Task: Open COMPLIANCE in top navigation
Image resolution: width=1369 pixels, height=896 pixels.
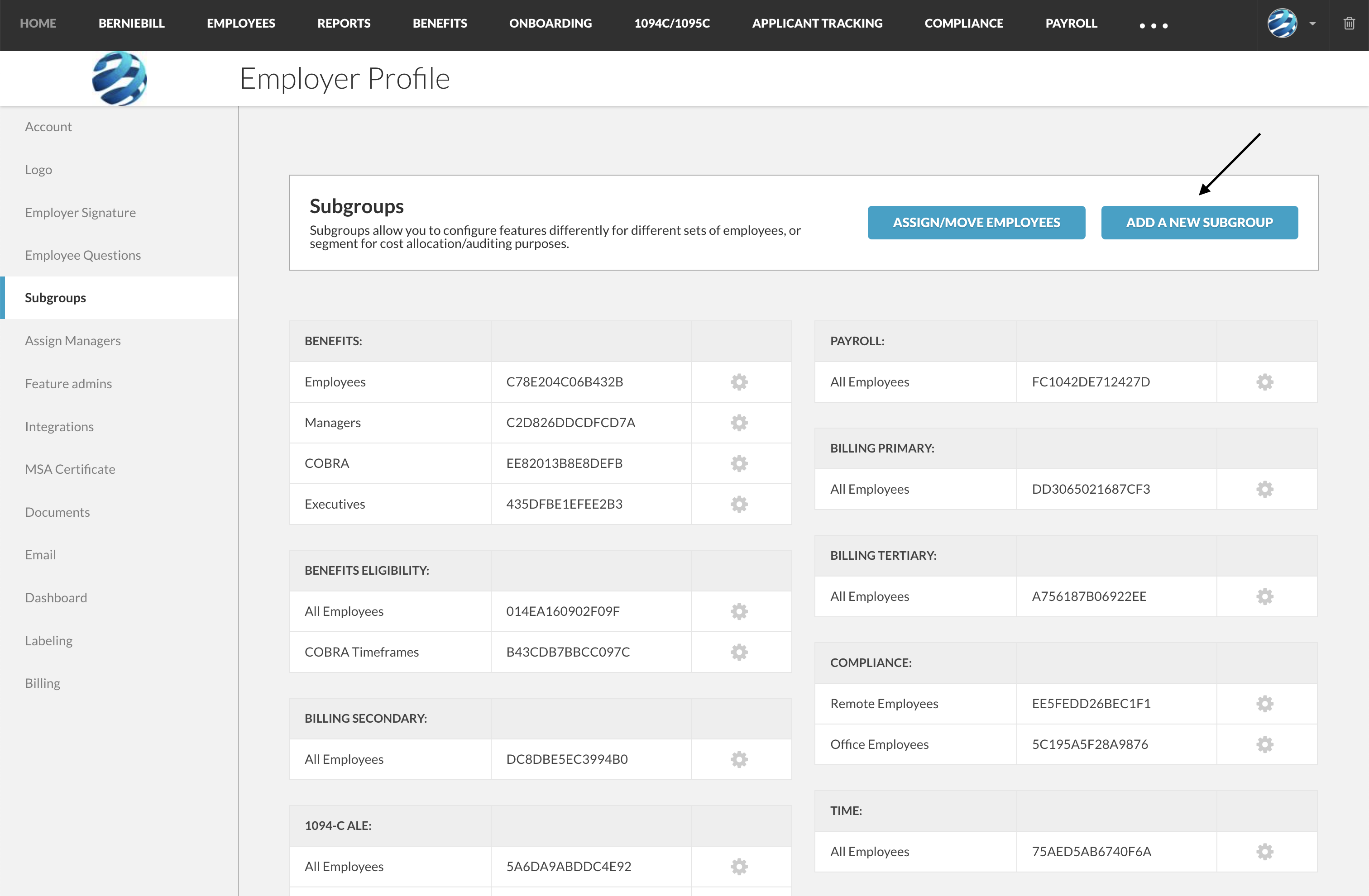Action: [964, 24]
